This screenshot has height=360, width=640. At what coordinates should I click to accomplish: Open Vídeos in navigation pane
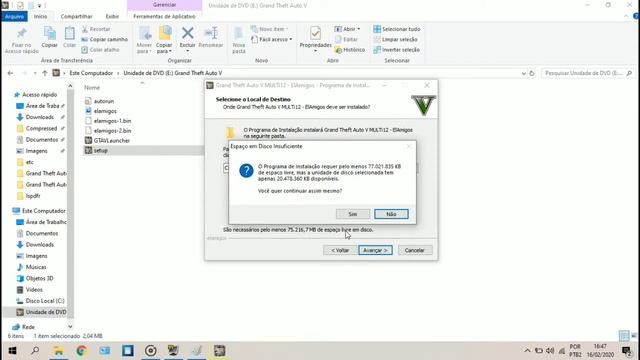[x=34, y=289]
